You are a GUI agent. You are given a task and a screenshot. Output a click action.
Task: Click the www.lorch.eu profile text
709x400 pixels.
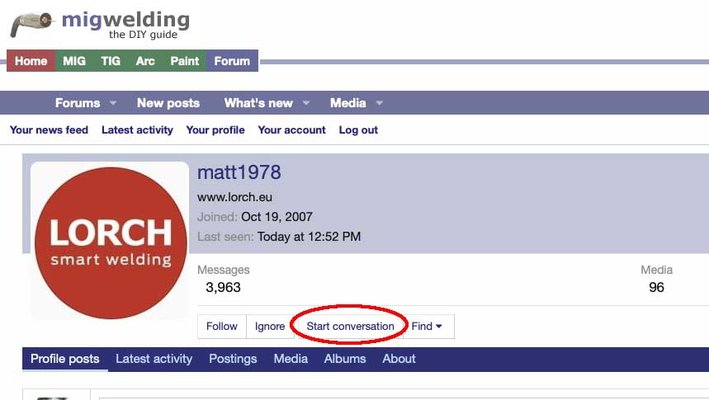pyautogui.click(x=235, y=197)
